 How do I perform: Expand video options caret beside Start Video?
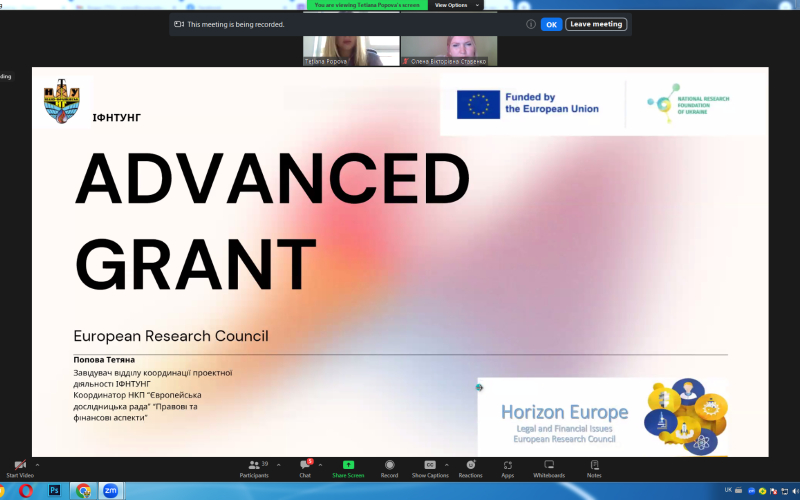coord(37,465)
